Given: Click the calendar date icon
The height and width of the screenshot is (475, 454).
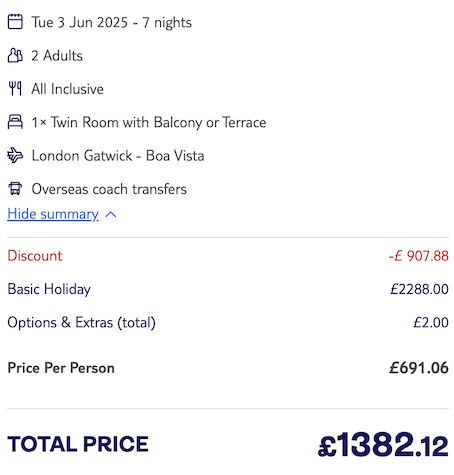Looking at the screenshot, I should coord(15,22).
